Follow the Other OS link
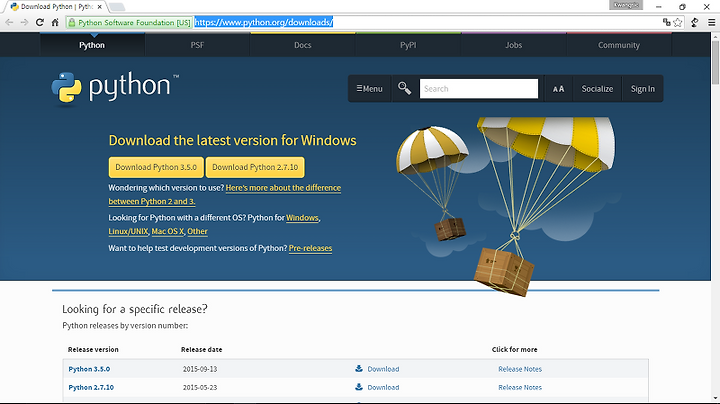Viewport: 720px width, 404px height. click(x=197, y=231)
